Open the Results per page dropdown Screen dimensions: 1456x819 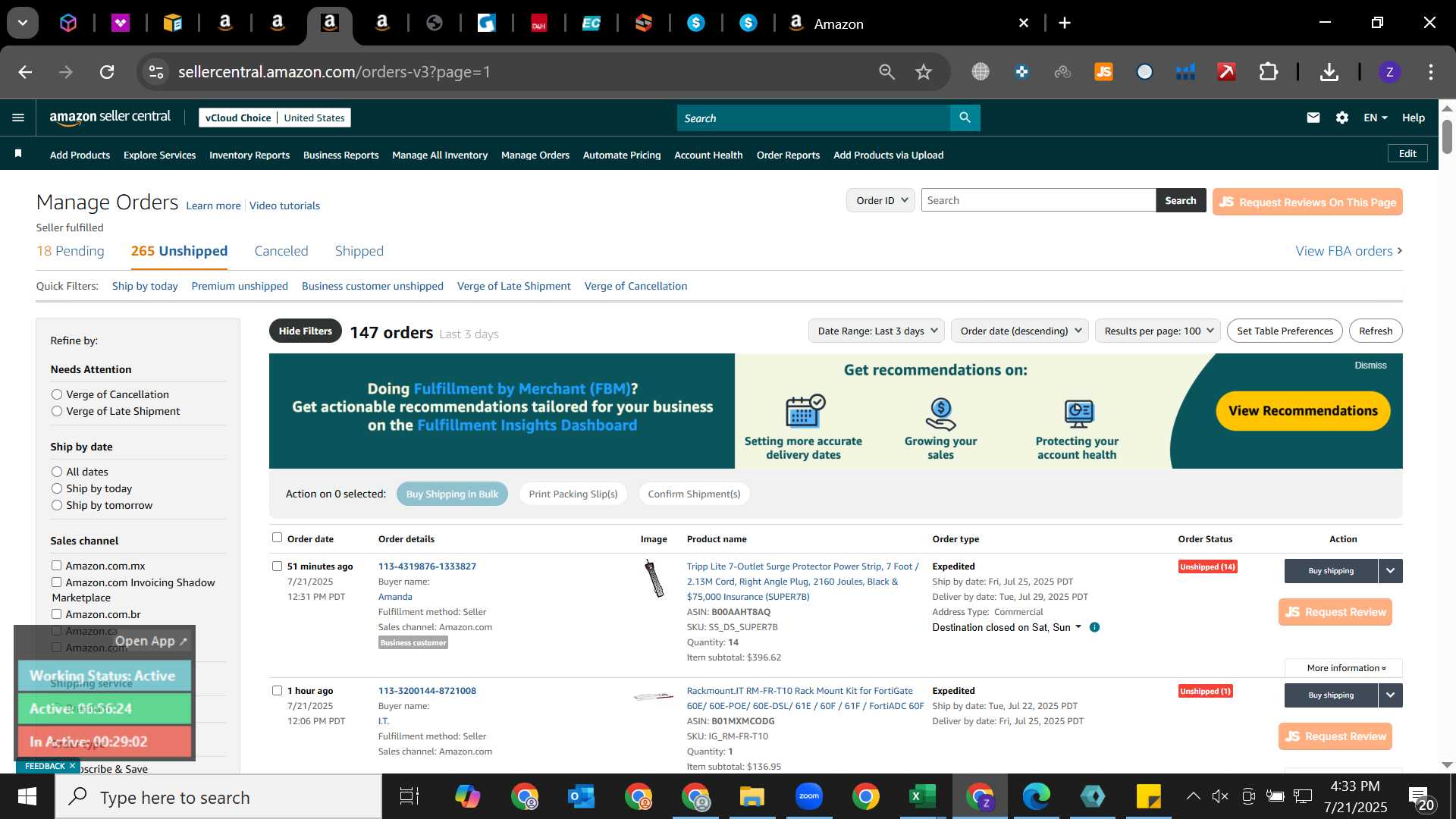click(1158, 331)
